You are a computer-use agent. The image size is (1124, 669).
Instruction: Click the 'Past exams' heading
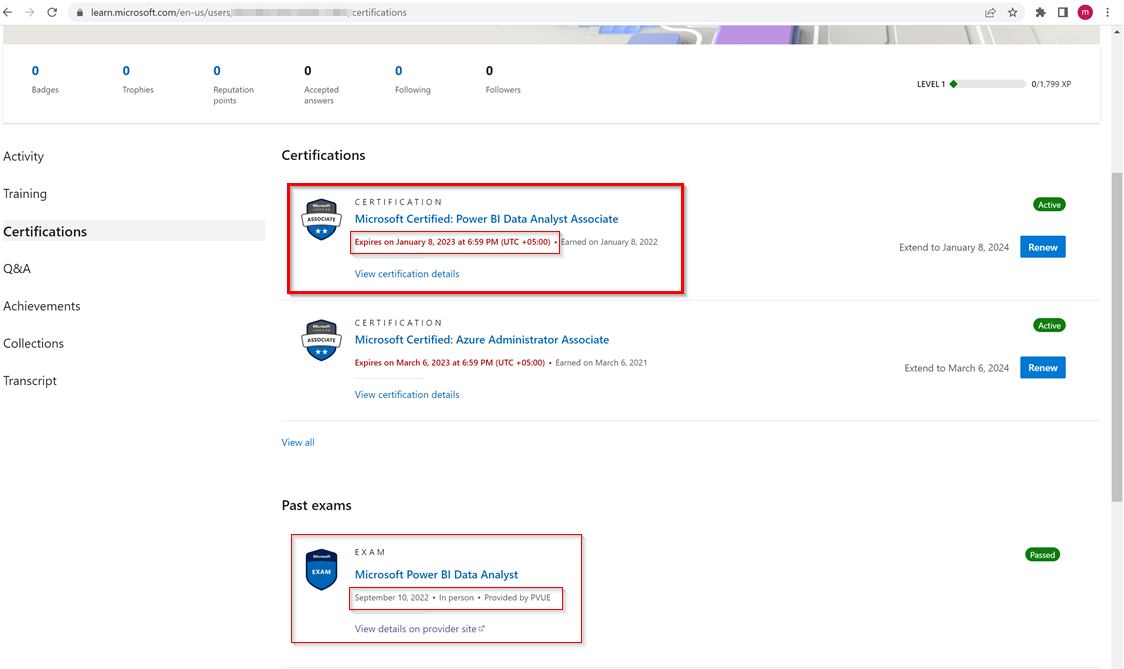click(x=316, y=506)
